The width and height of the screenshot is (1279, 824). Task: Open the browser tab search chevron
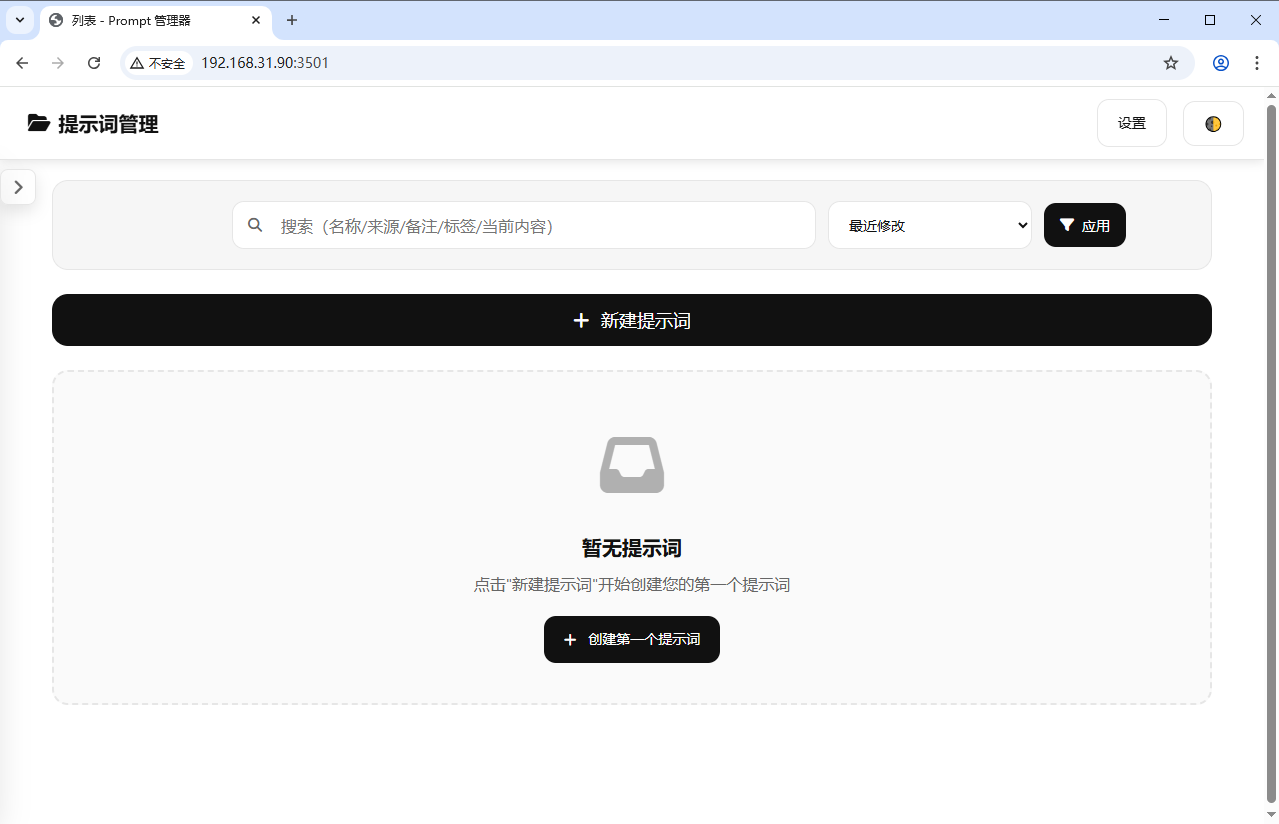(x=19, y=20)
